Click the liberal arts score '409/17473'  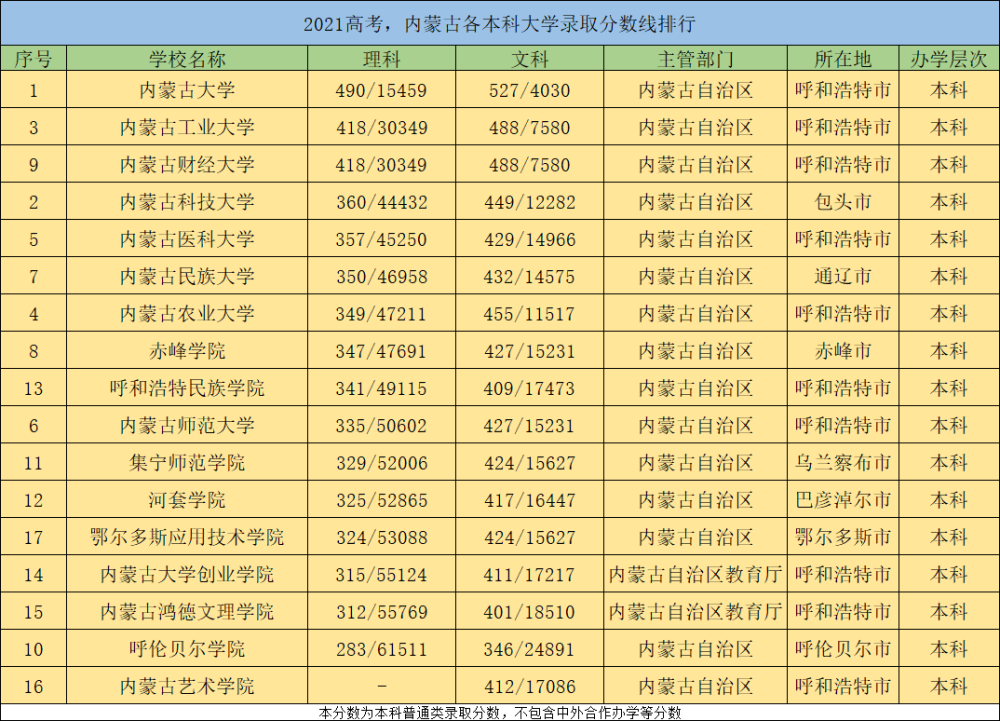coord(529,389)
